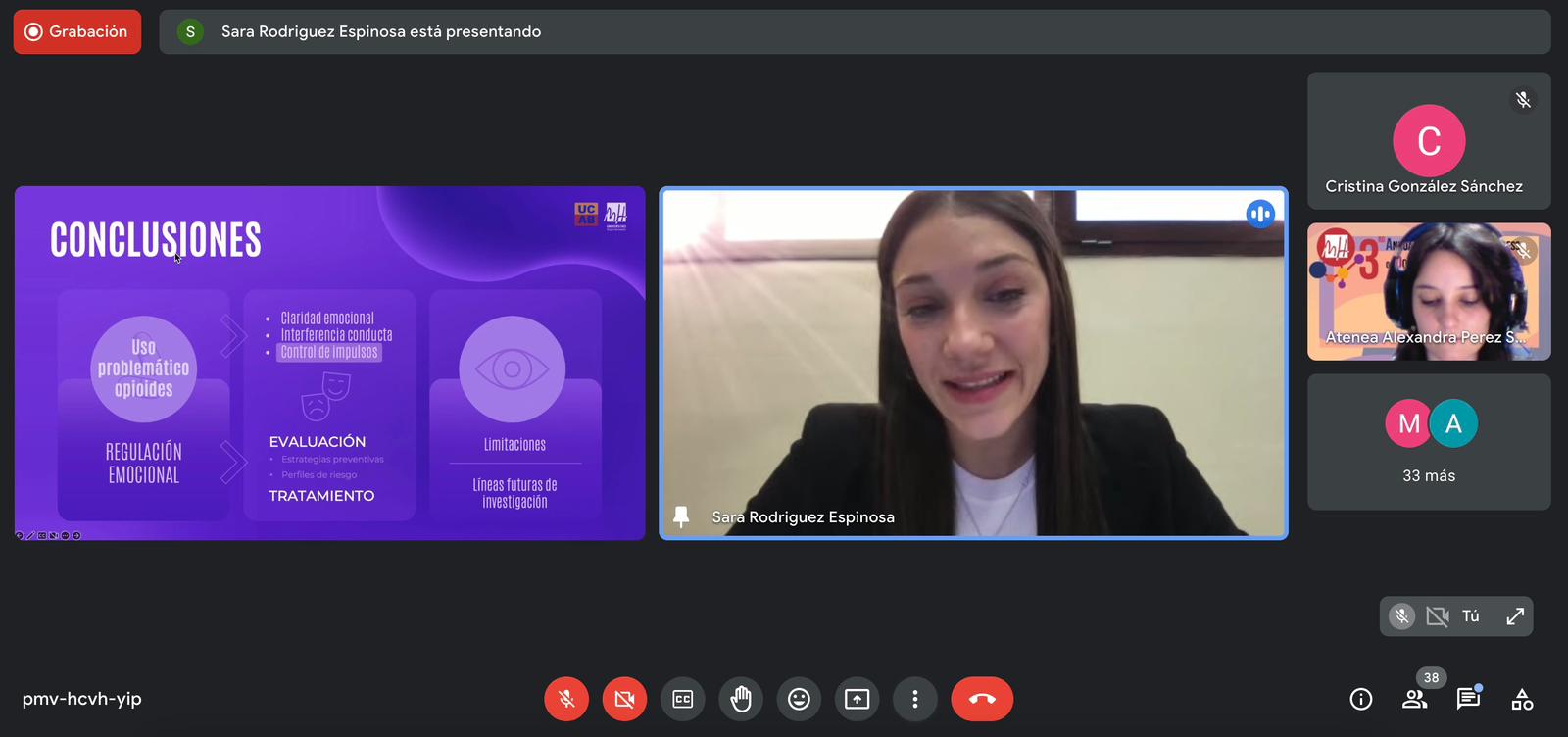The width and height of the screenshot is (1568, 737).
Task: Click the "Sara Rodriguez Espinosa está presentando" banner
Action: 855,31
